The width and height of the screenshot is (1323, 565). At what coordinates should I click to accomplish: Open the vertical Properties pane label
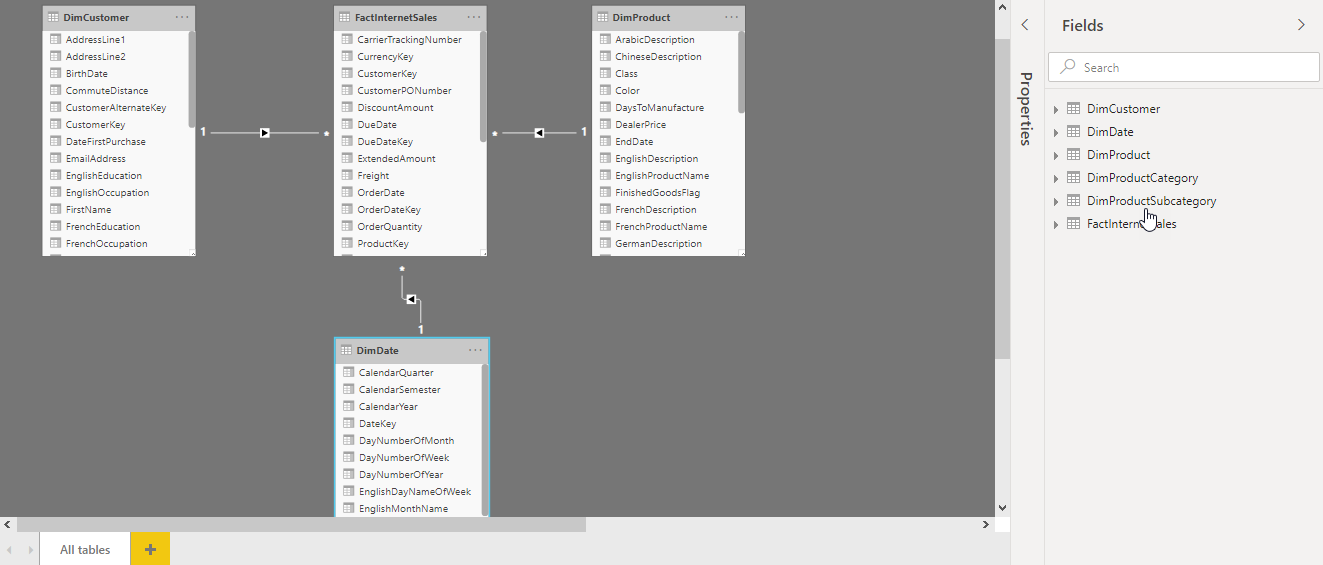coord(1025,109)
